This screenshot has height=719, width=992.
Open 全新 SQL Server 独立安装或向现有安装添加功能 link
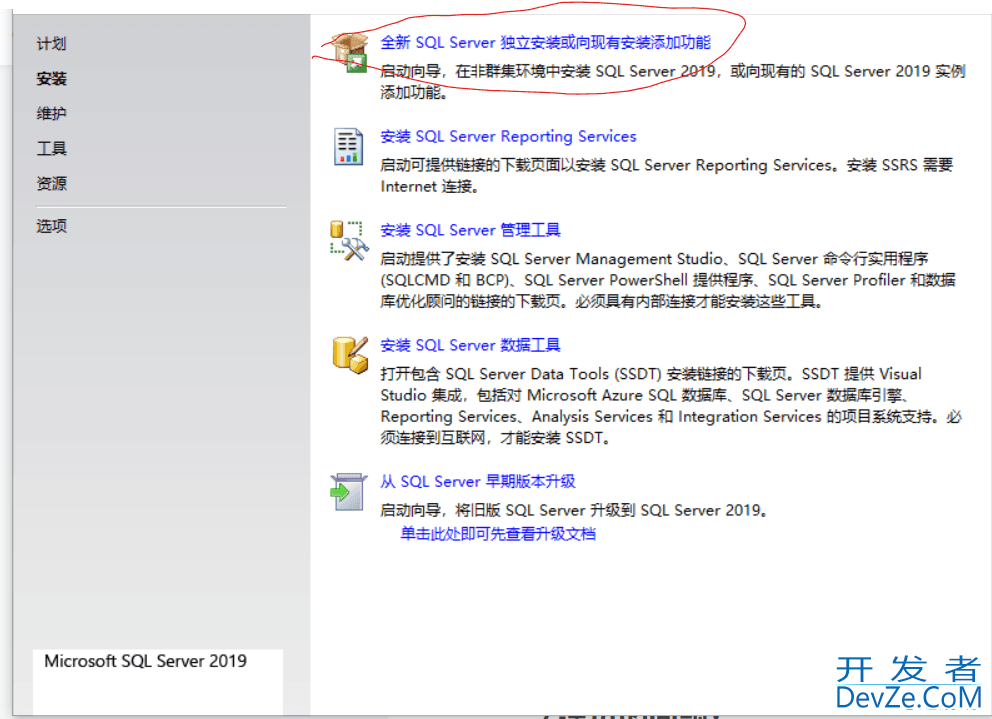545,42
